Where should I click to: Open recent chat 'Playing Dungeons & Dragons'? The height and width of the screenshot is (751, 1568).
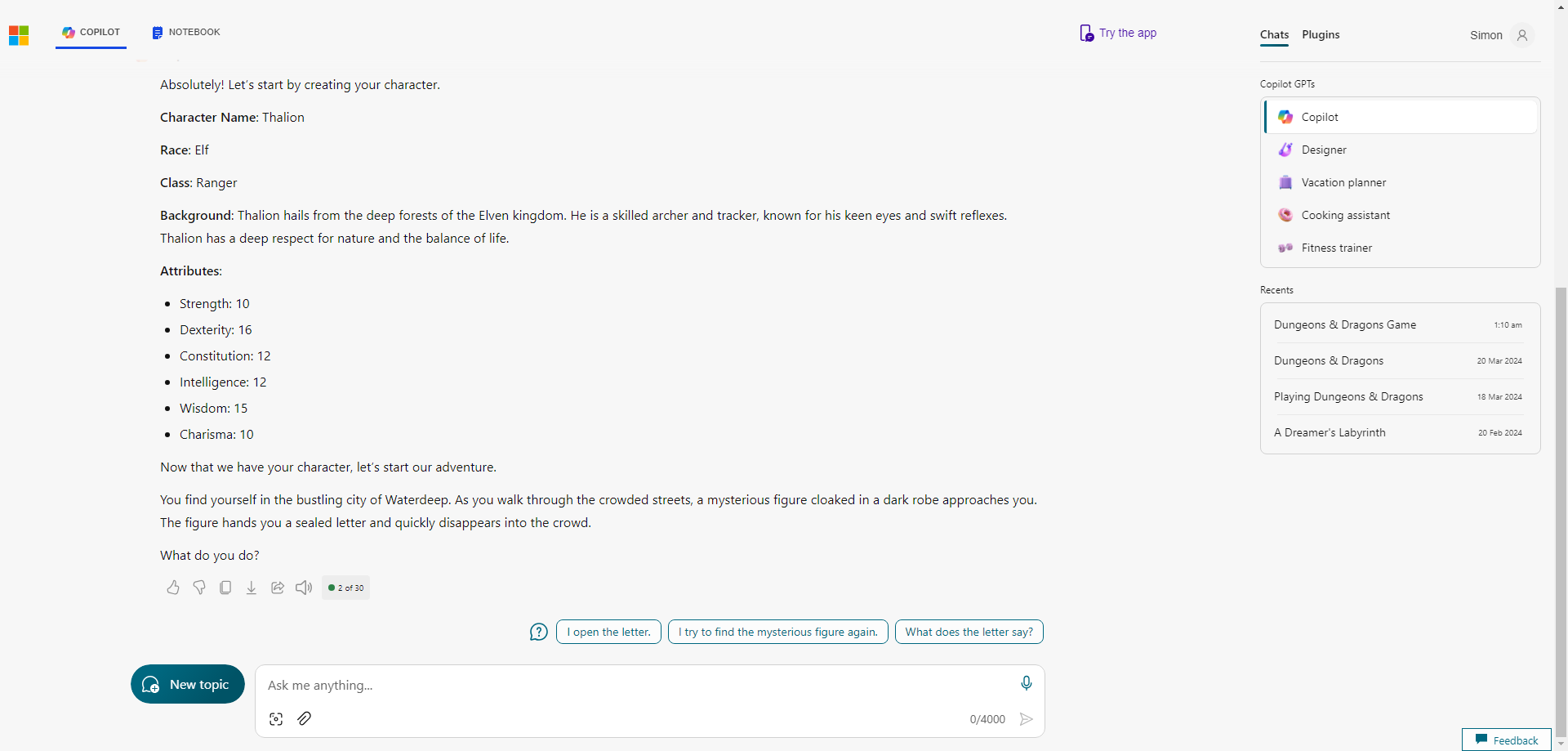coord(1400,396)
